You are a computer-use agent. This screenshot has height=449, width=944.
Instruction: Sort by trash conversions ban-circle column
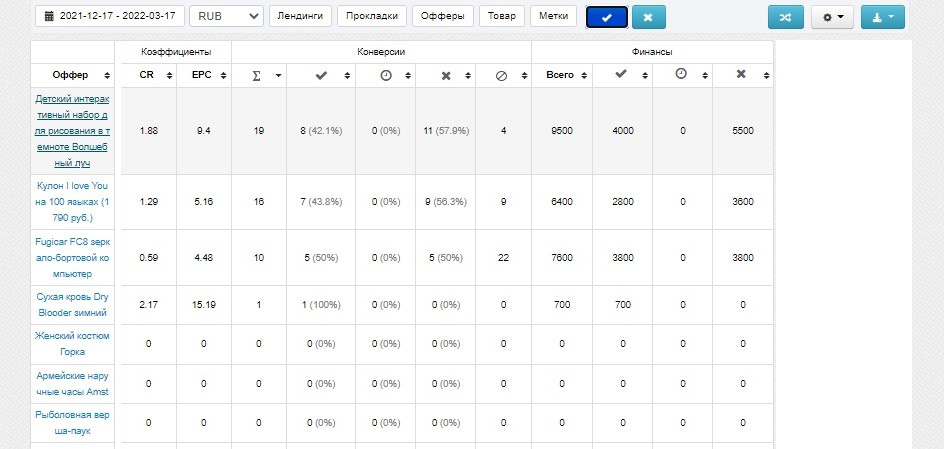503,75
